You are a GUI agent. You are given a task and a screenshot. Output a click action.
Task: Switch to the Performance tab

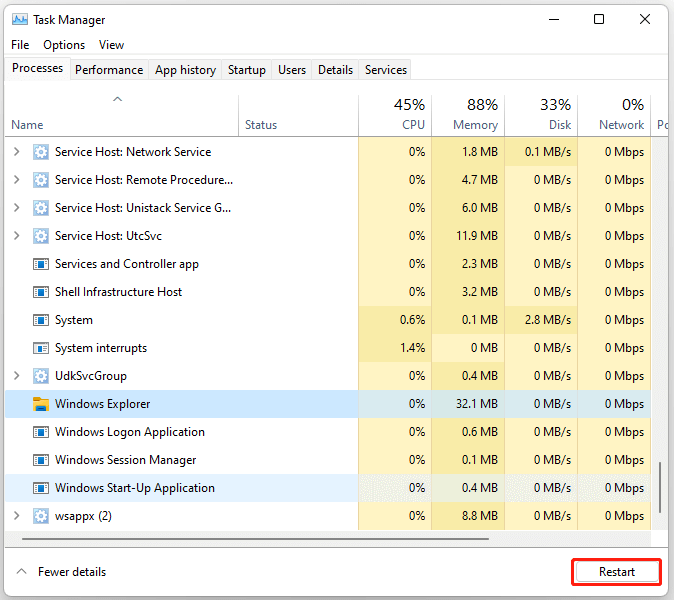[x=109, y=70]
